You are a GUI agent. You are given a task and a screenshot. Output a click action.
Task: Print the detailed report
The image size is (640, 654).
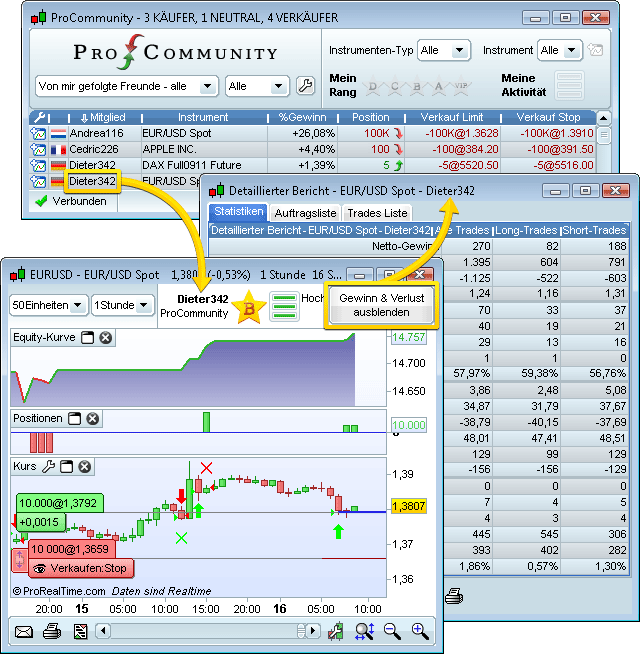454,596
